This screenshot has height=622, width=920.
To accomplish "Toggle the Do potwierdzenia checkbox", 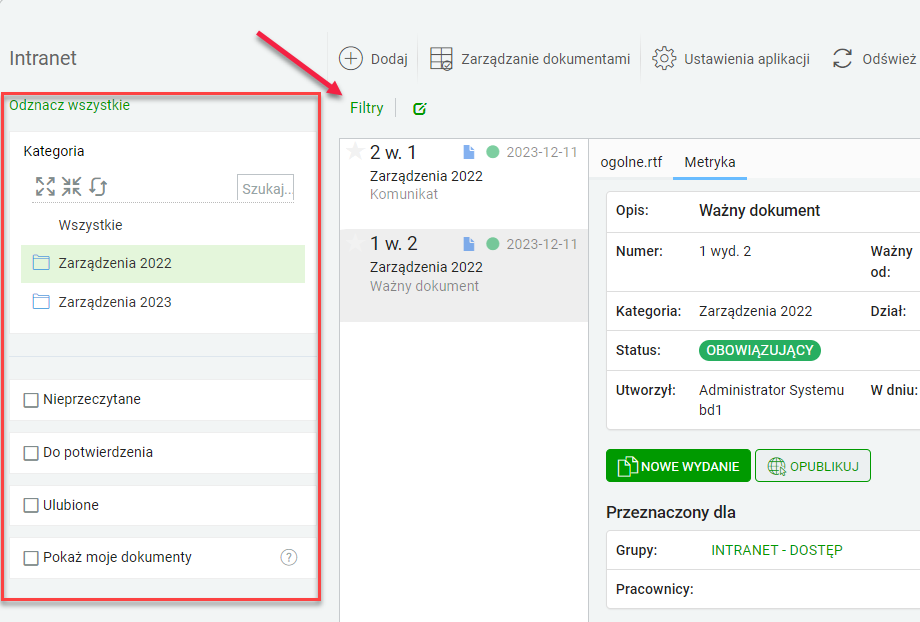I will tap(31, 453).
